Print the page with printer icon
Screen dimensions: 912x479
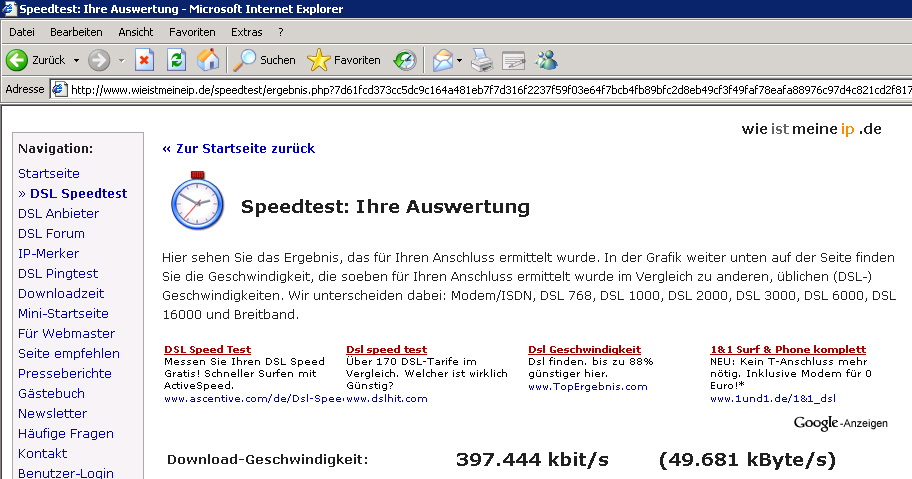point(482,60)
